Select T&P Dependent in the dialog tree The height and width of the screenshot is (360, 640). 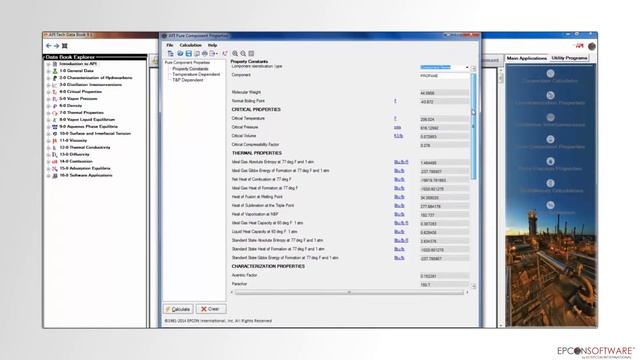pos(187,80)
